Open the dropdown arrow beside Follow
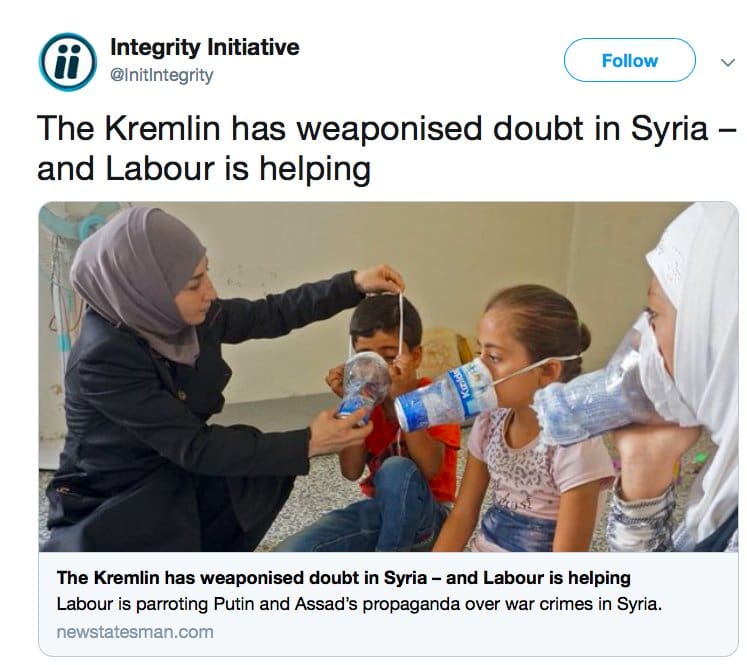Screen dimensions: 747x665 [x=727, y=62]
